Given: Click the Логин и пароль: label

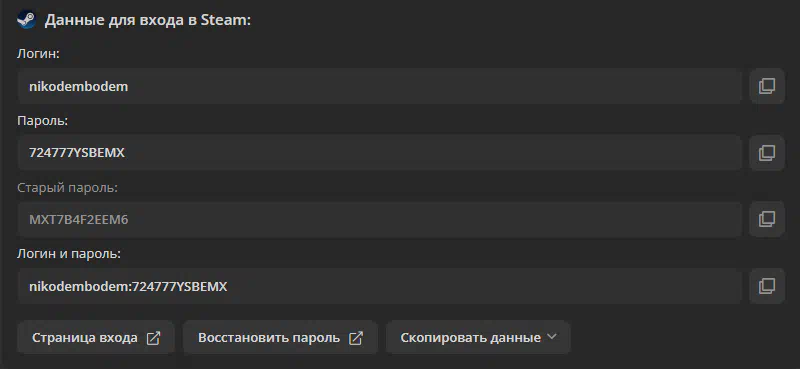Looking at the screenshot, I should (69, 254).
